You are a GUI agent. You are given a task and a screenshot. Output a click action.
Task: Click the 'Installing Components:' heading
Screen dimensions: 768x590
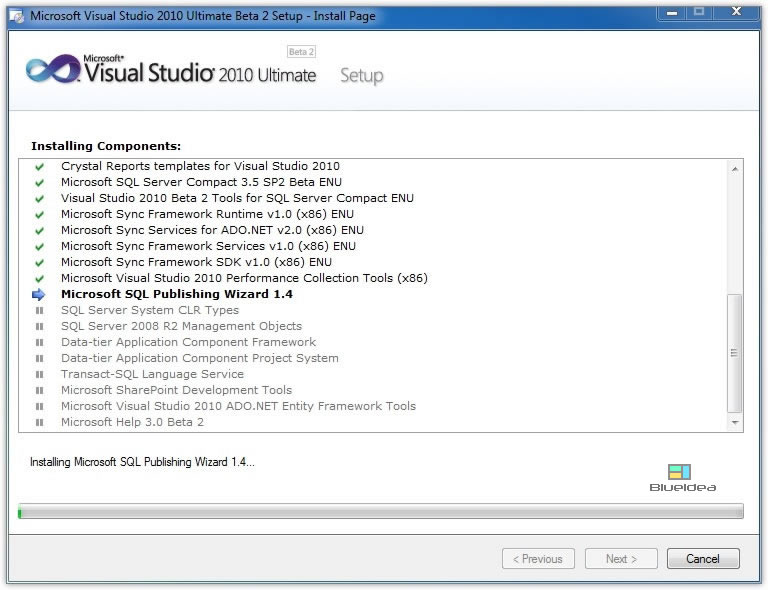pyautogui.click(x=106, y=146)
